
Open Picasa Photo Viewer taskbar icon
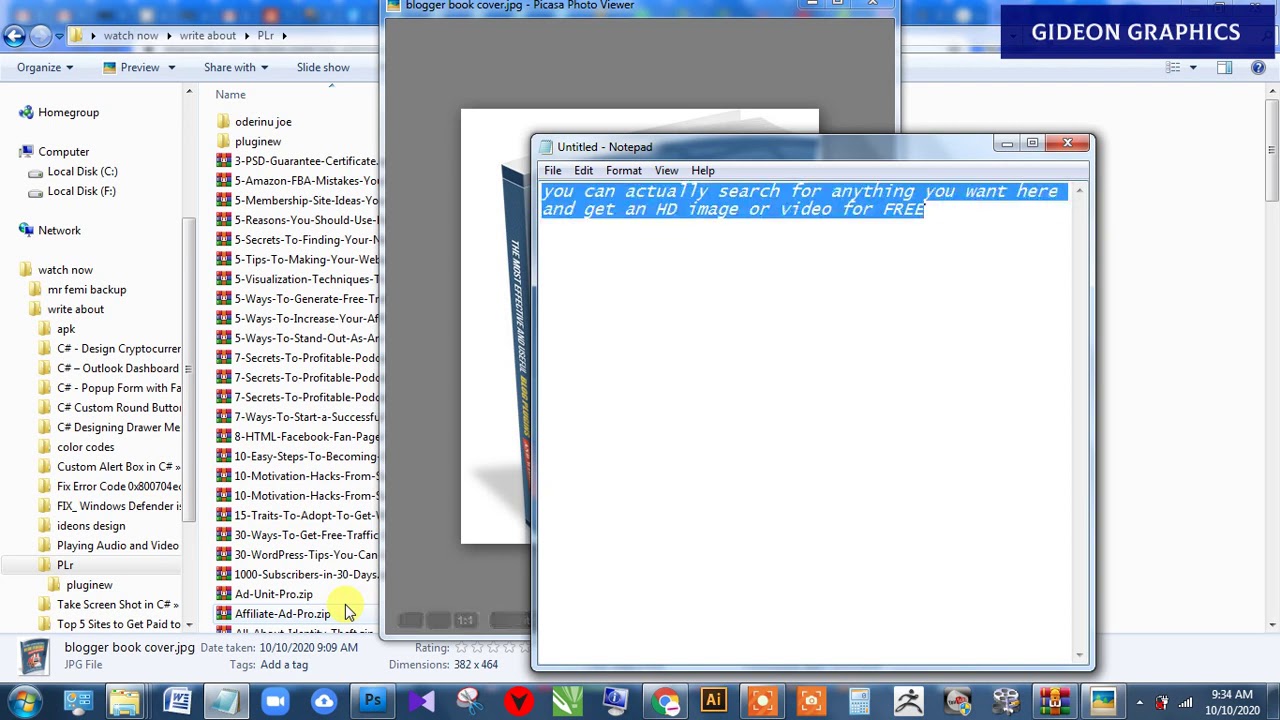[1103, 702]
